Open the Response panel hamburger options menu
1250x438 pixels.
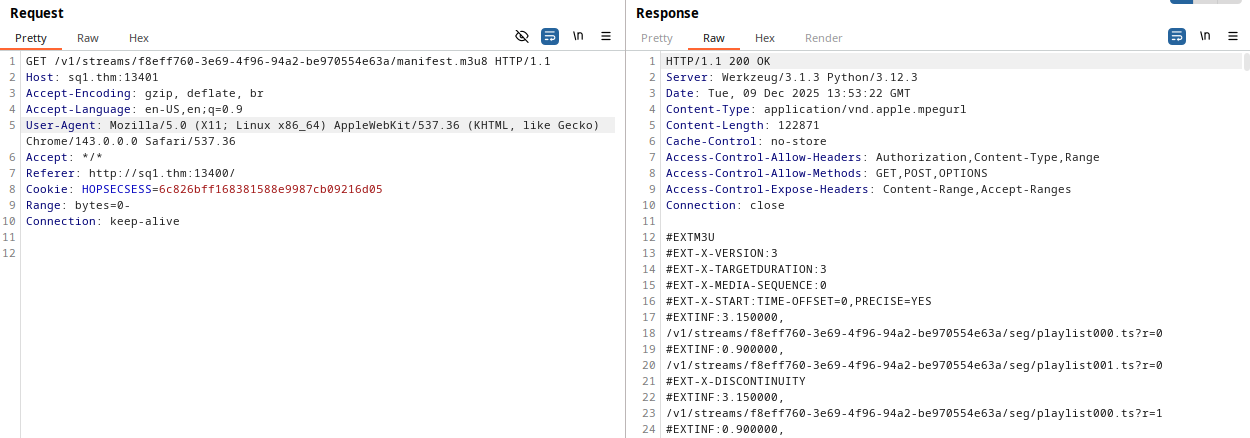(1233, 36)
